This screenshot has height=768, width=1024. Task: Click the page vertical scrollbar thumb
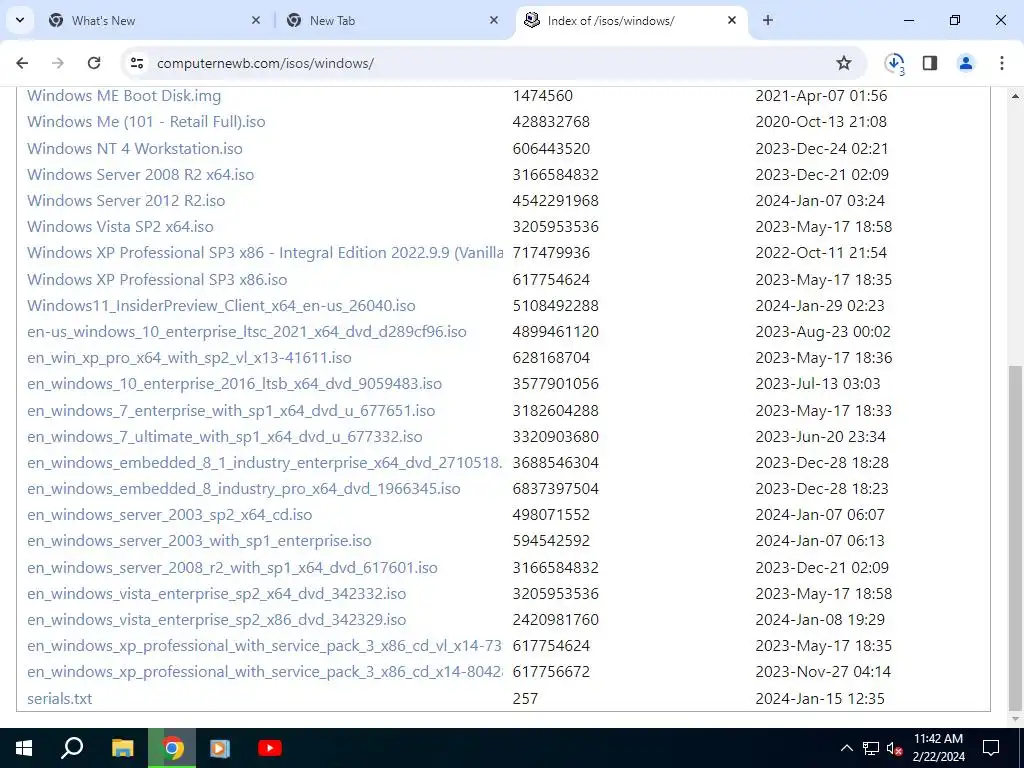pyautogui.click(x=1015, y=539)
